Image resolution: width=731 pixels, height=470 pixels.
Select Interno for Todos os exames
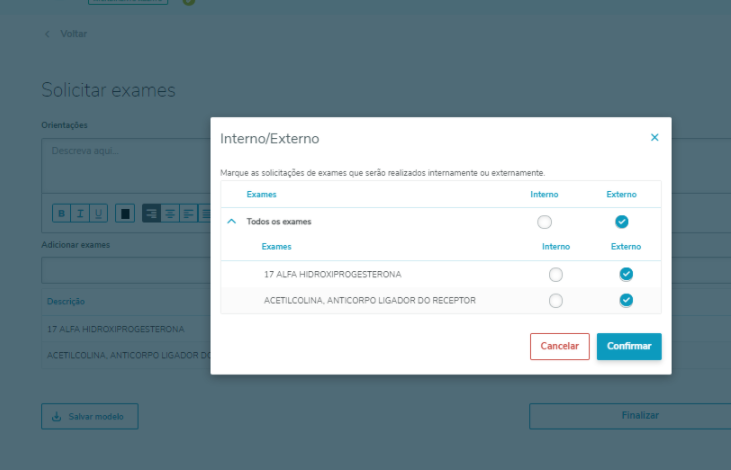[544, 222]
